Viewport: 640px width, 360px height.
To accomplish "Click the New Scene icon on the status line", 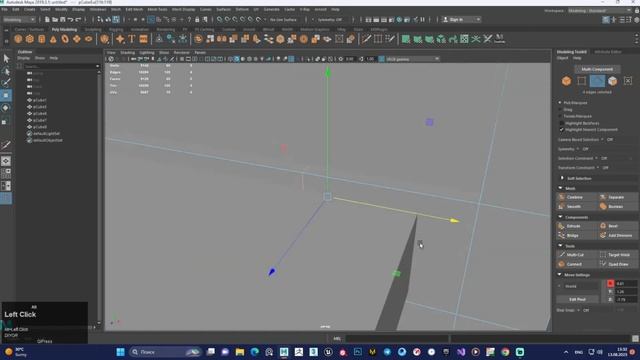I will pos(47,20).
